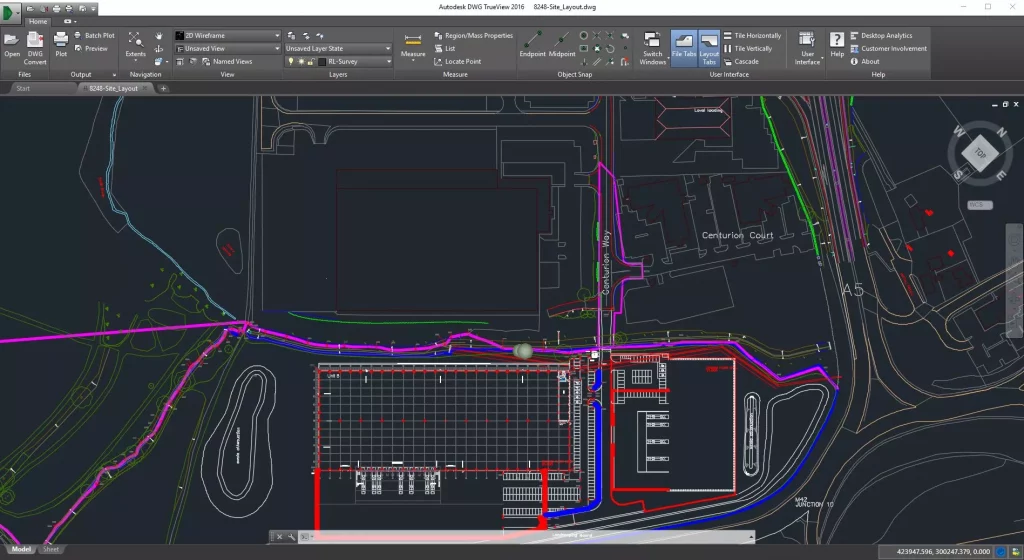This screenshot has height=560, width=1024.
Task: Add a new file tab with plus
Action: click(x=163, y=88)
